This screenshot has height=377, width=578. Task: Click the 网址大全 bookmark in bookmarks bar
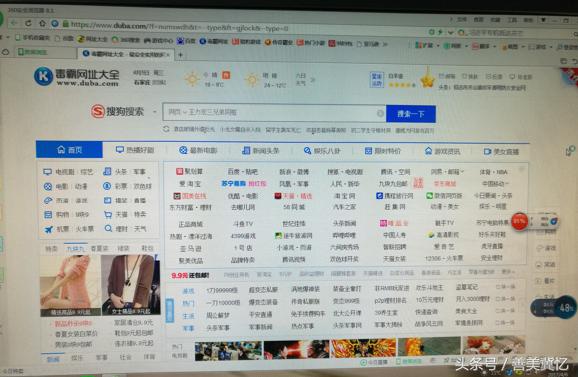tap(93, 39)
